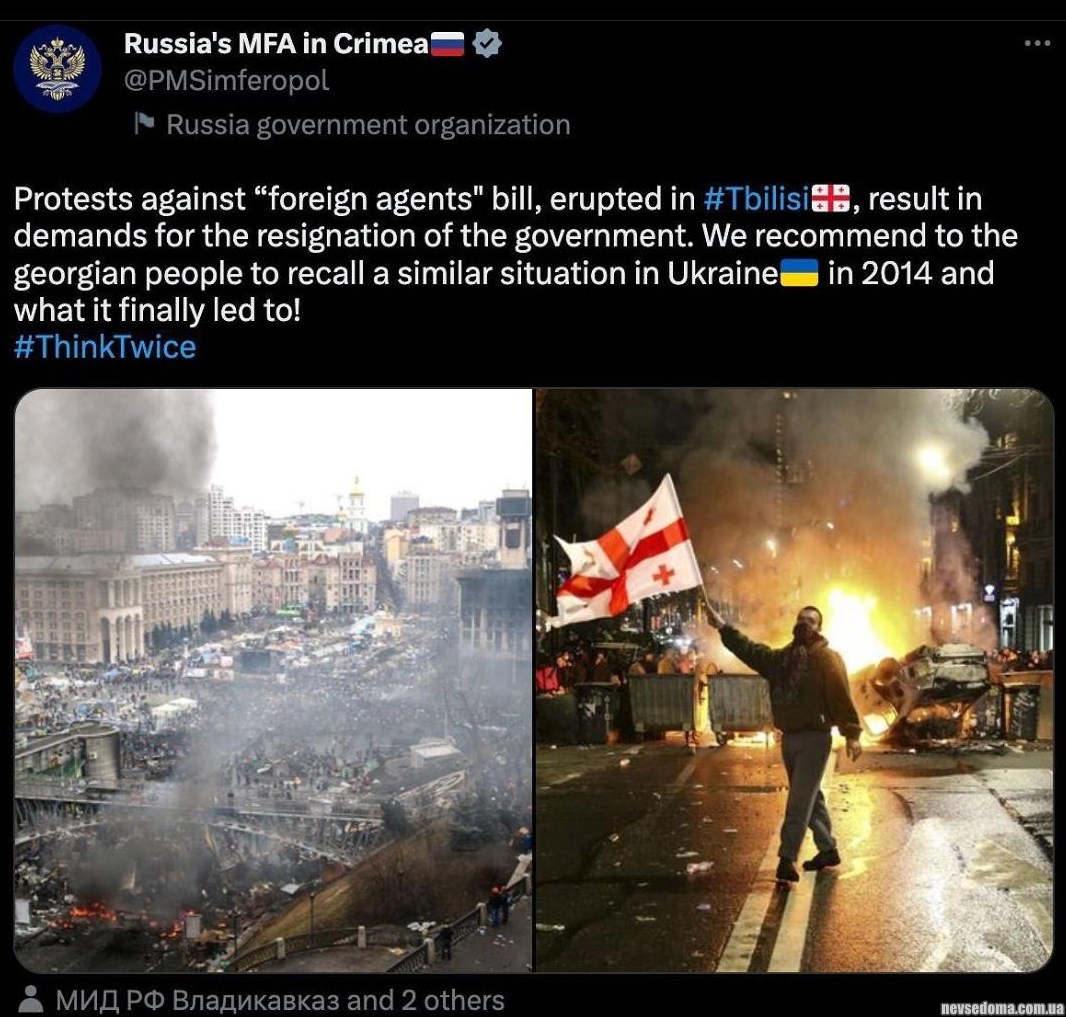Viewport: 1066px width, 1017px height.
Task: Open the Russia's MFA in Crimea profile avatar
Action: (57, 69)
